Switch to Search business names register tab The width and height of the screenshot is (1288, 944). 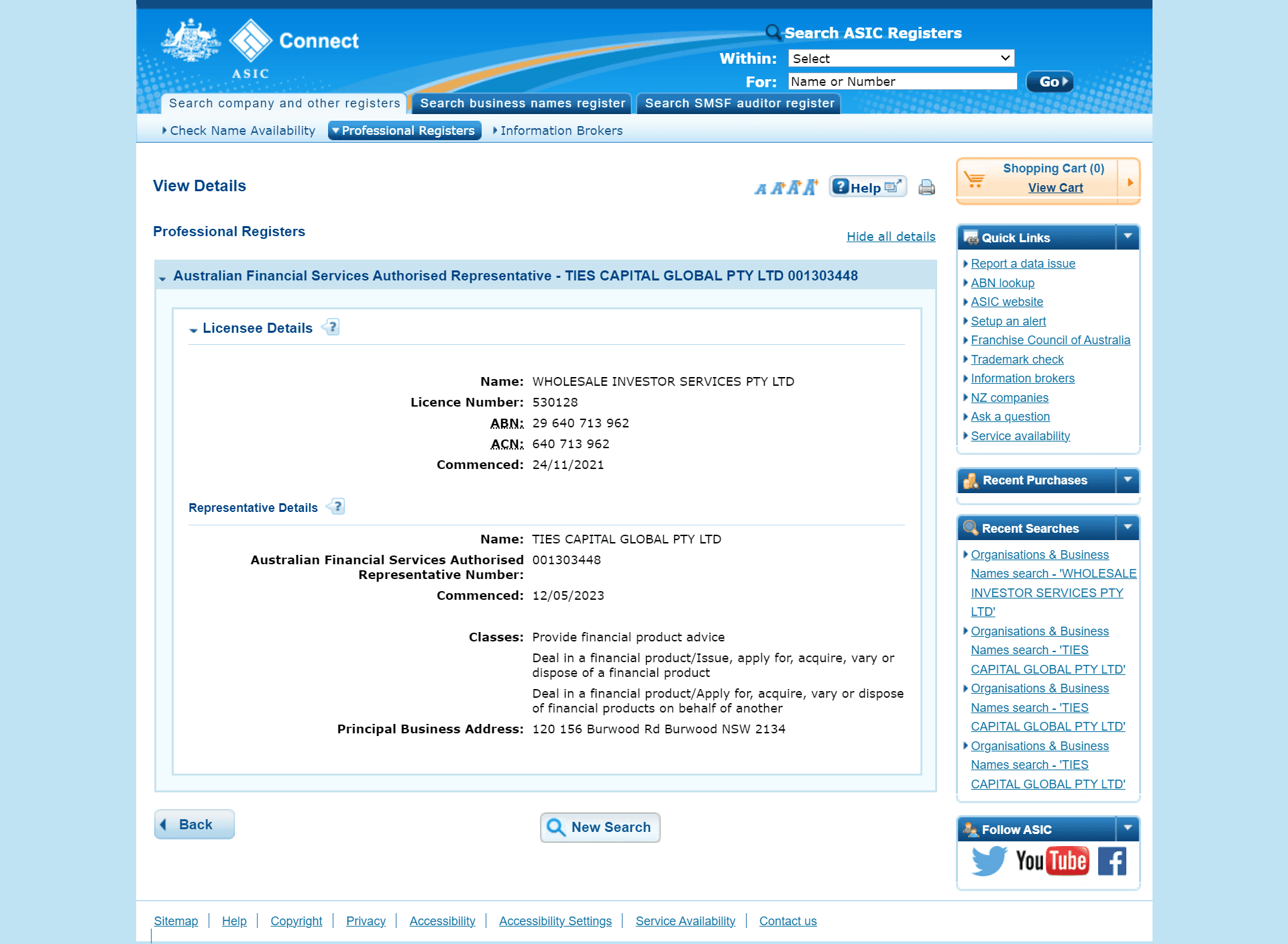click(523, 103)
